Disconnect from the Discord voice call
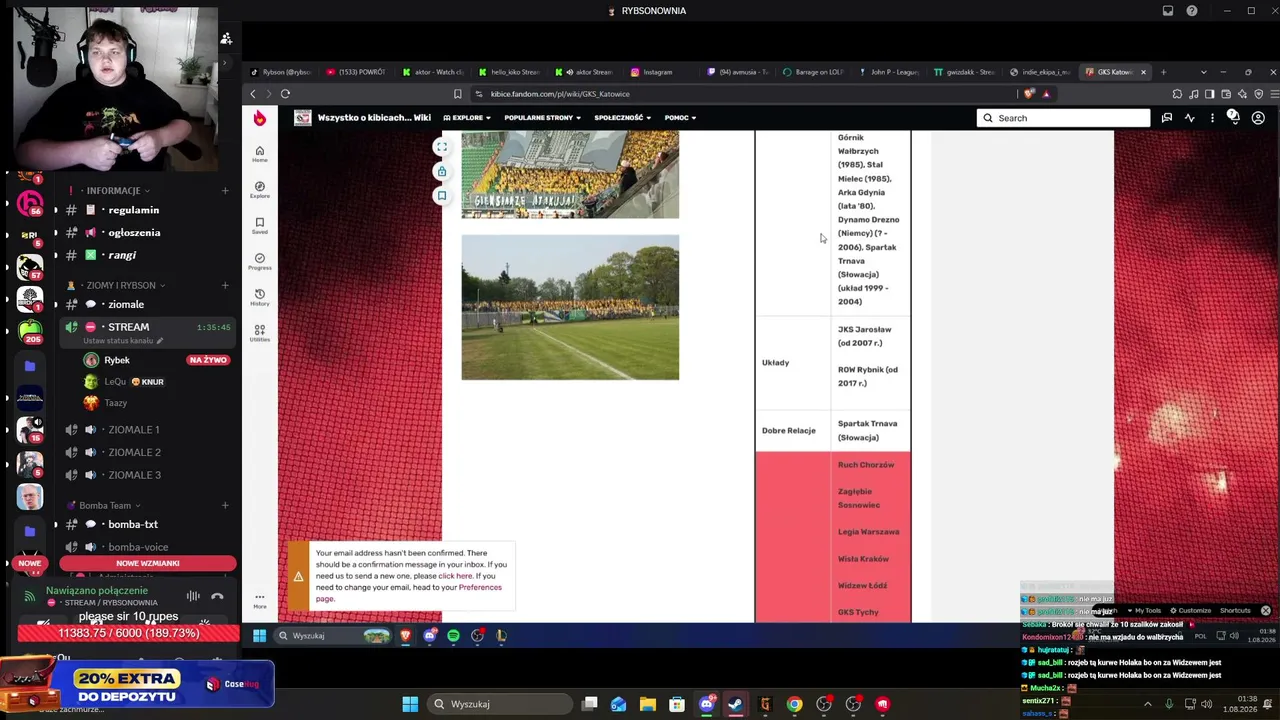Screen dimensions: 1280x720 pyautogui.click(x=217, y=596)
